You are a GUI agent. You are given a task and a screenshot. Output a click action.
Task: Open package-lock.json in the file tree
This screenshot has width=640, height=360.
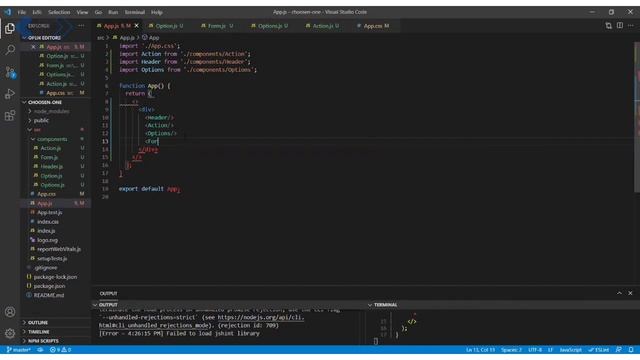[55, 277]
